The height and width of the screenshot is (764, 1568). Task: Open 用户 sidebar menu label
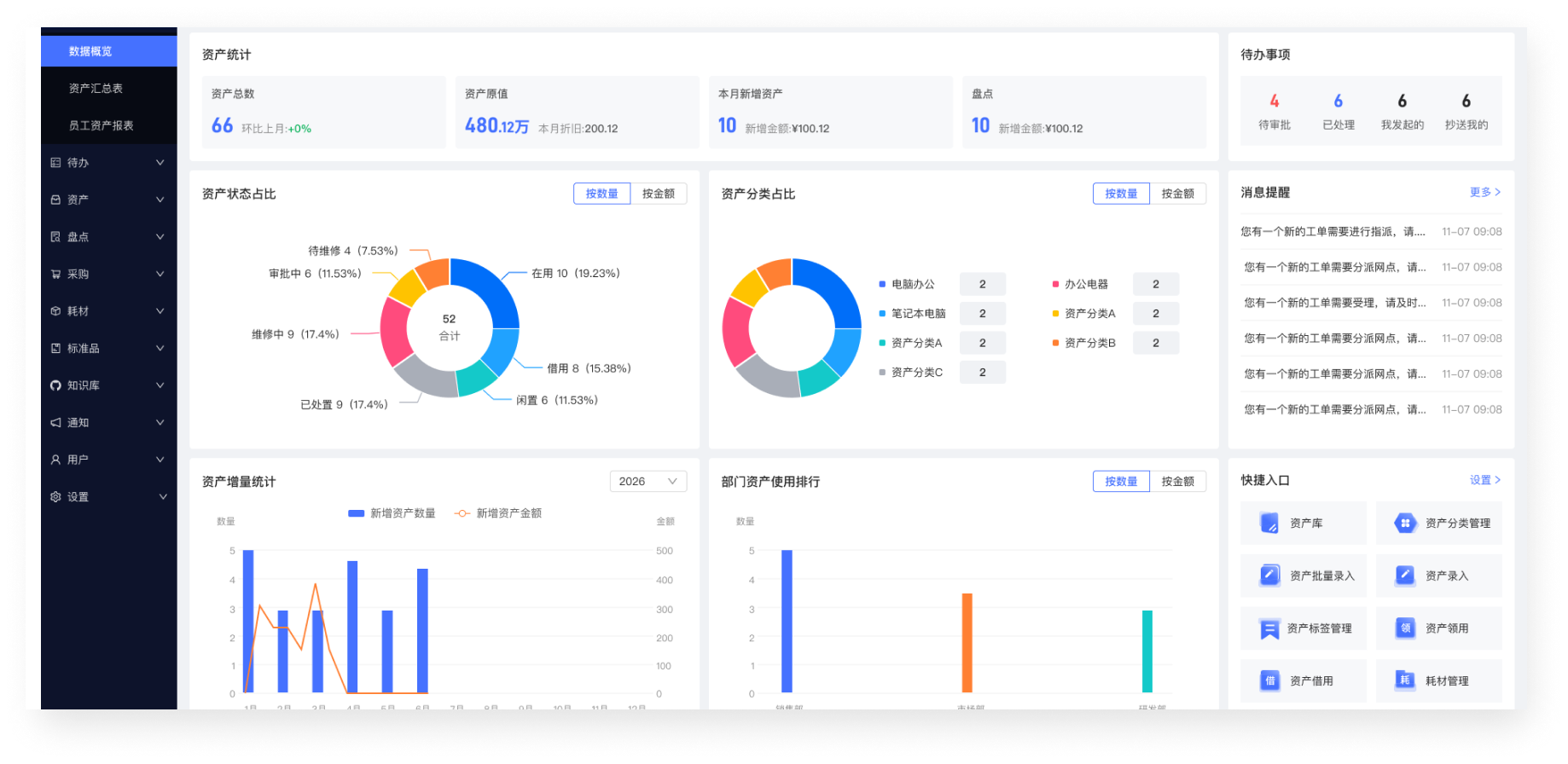[x=78, y=460]
